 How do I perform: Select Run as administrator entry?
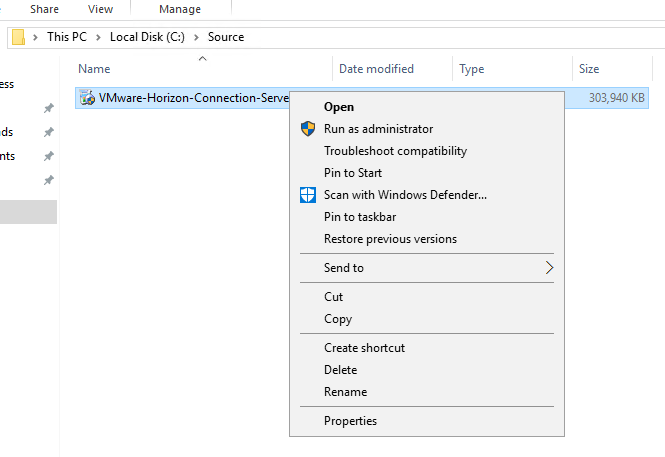pyautogui.click(x=427, y=129)
